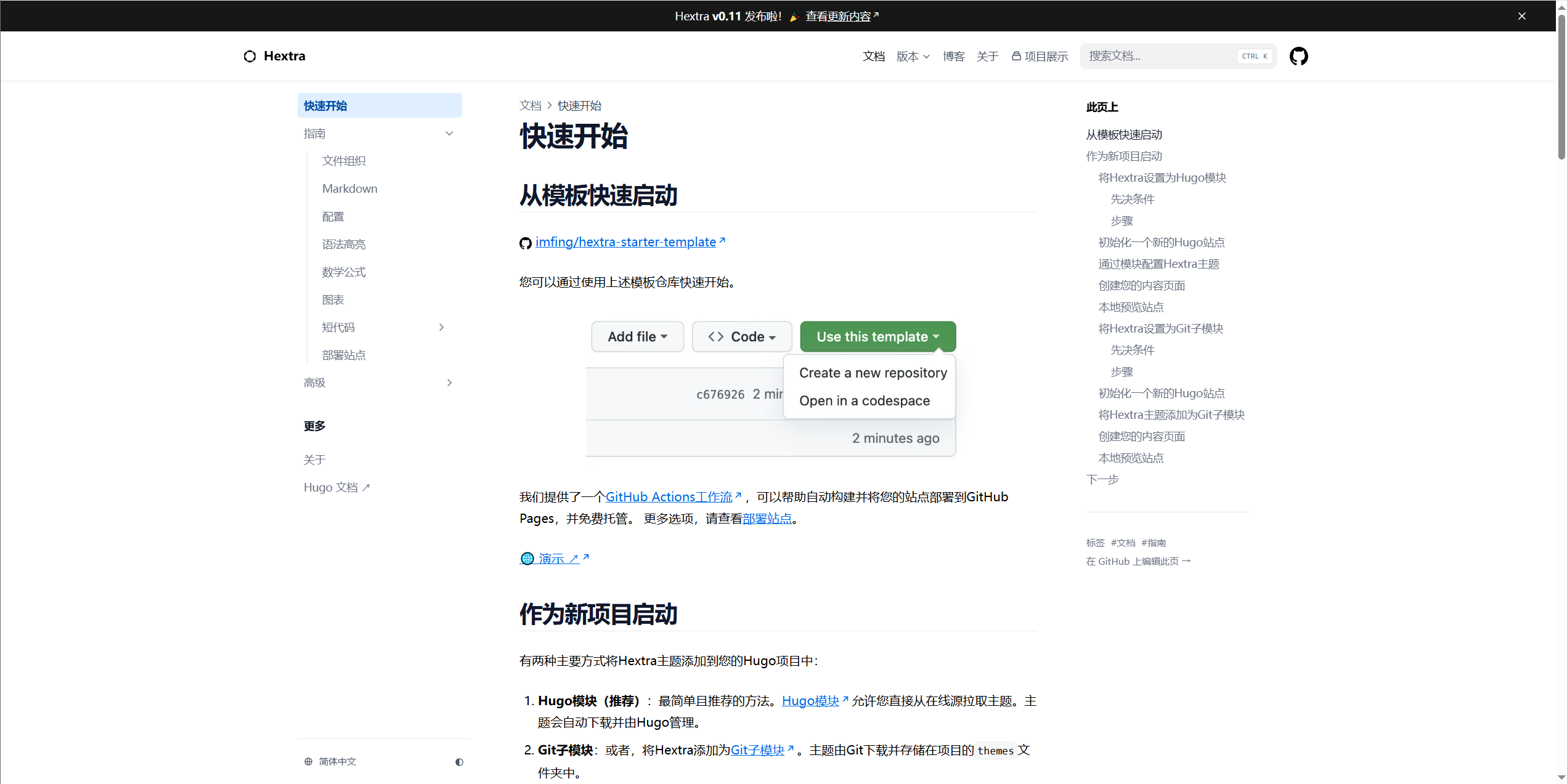Collapse the 指南 sidebar section chevron
The image size is (1567, 784).
tap(449, 134)
